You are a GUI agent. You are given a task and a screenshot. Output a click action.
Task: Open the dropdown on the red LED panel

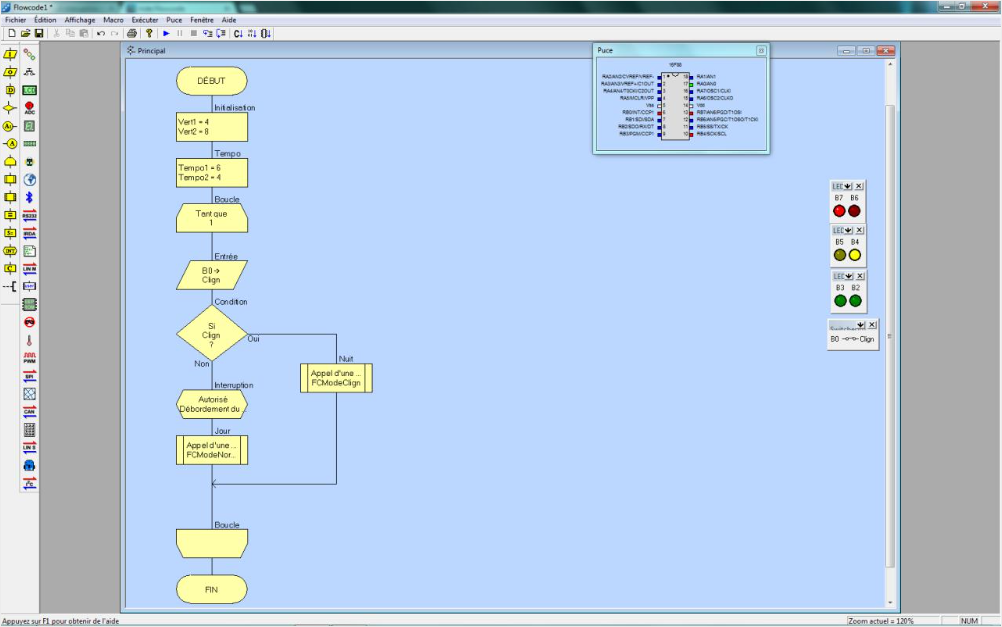847,185
